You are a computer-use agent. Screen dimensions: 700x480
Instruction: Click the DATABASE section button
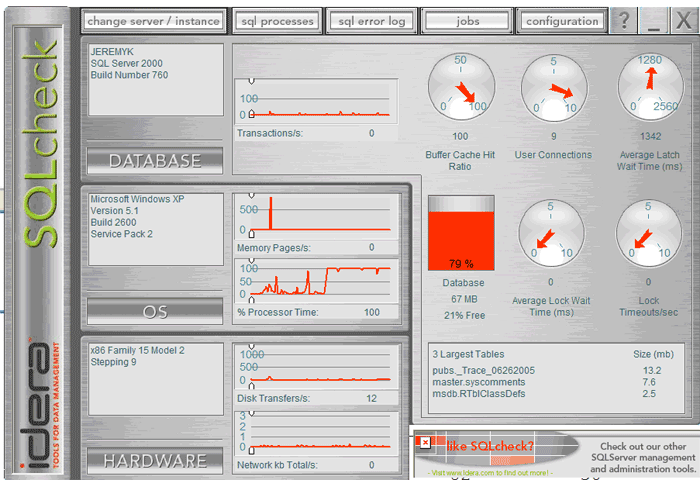155,161
